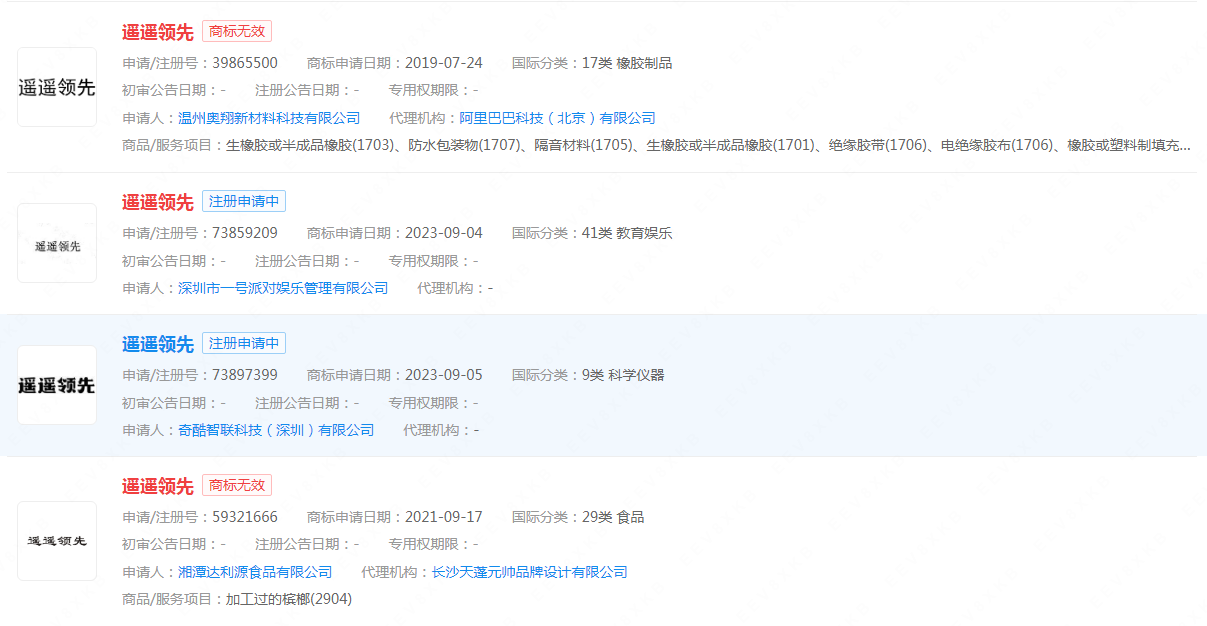1207x626 pixels.
Task: Click the 注册申请中 badge on the 教育娱乐 entry
Action: [244, 201]
